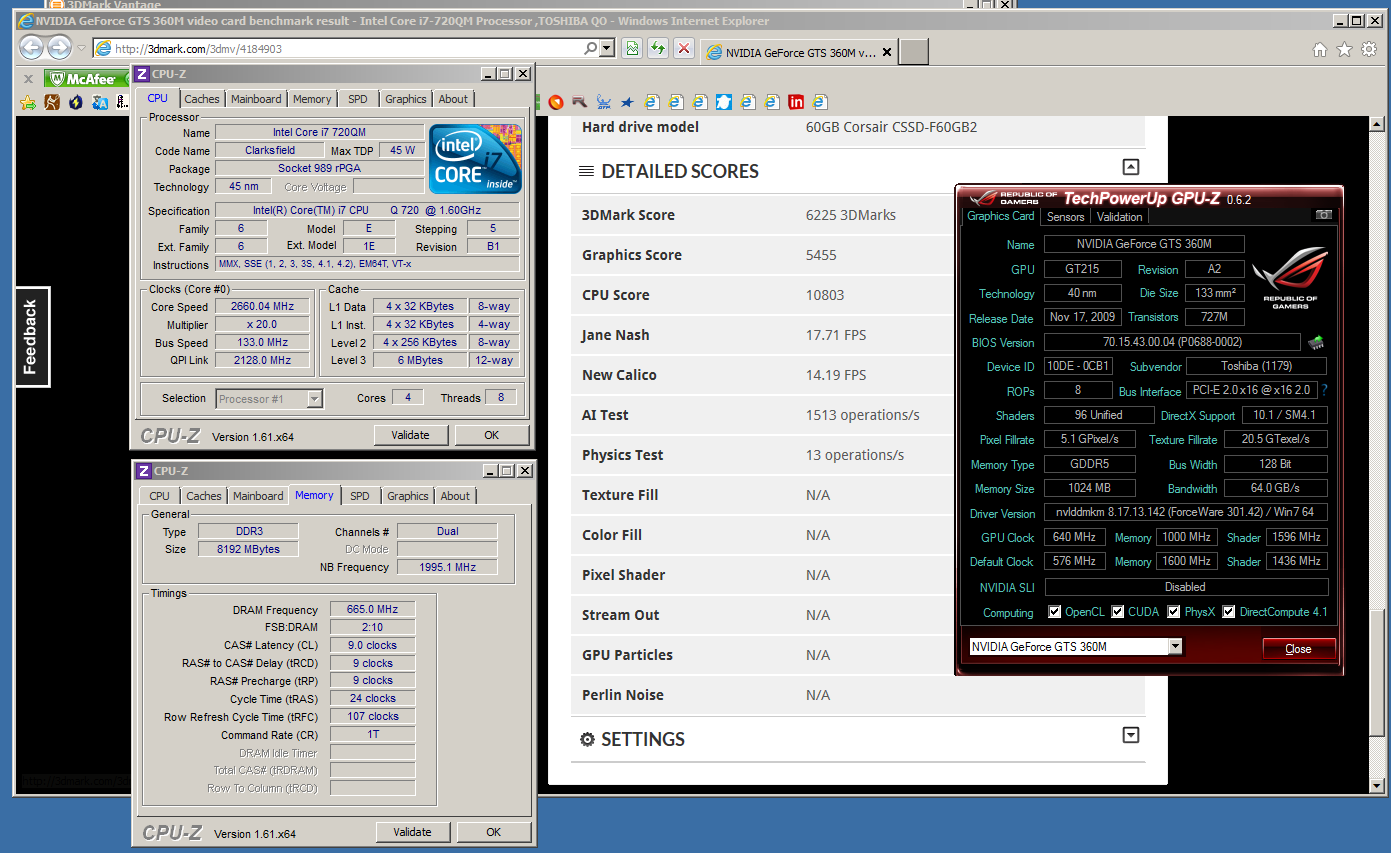The image size is (1391, 853).
Task: Open Processor #1 selection dropdown
Action: click(314, 399)
